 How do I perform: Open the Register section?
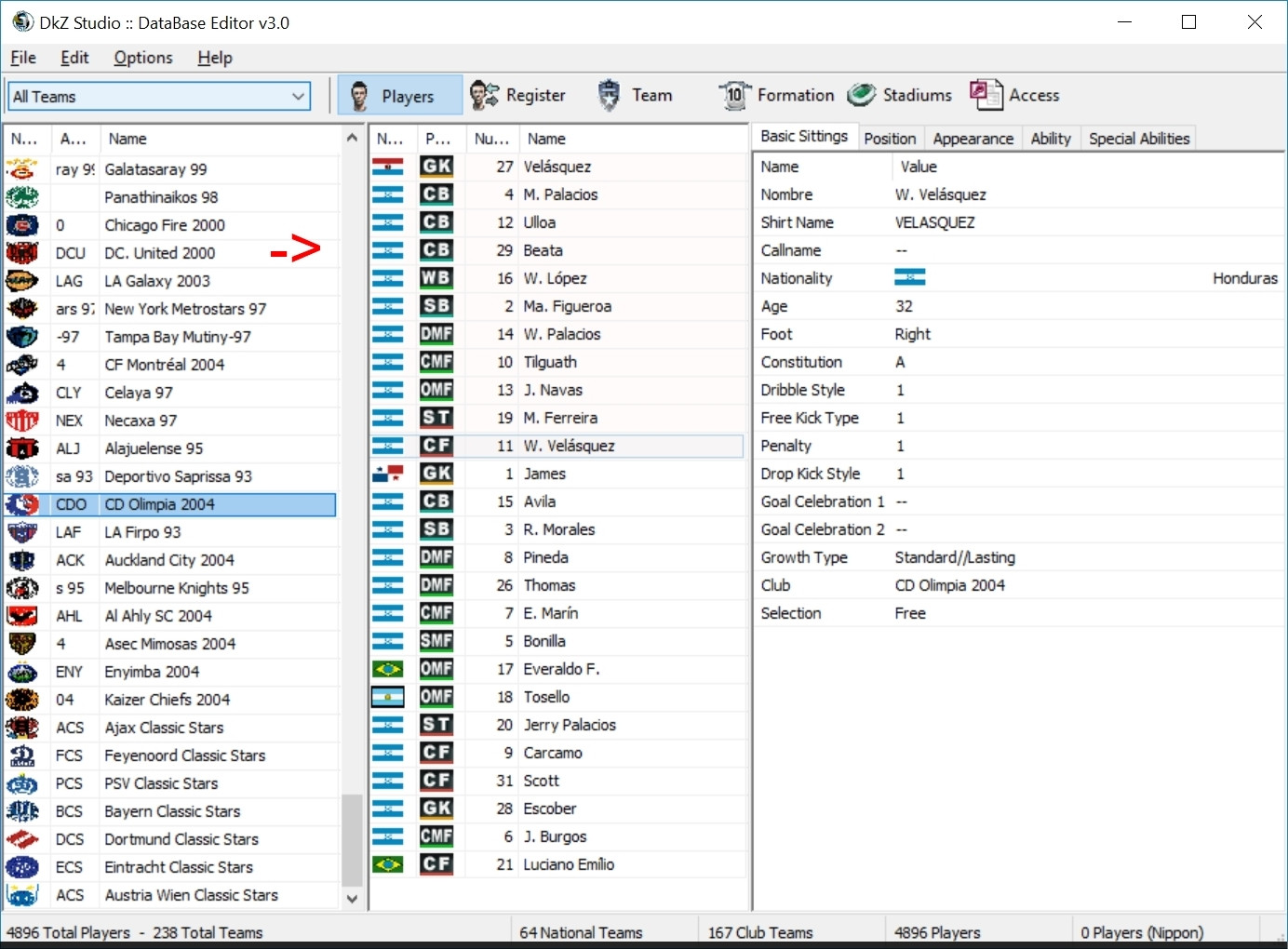tap(518, 95)
